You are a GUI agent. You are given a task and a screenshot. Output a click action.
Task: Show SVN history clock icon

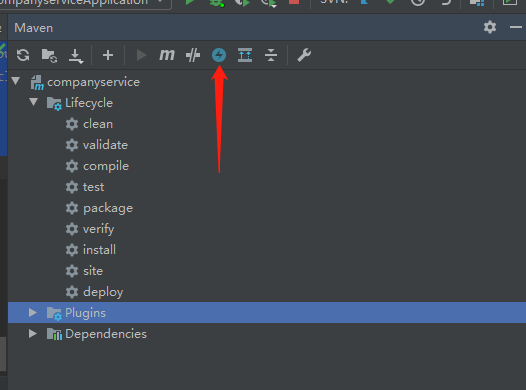tap(418, 2)
